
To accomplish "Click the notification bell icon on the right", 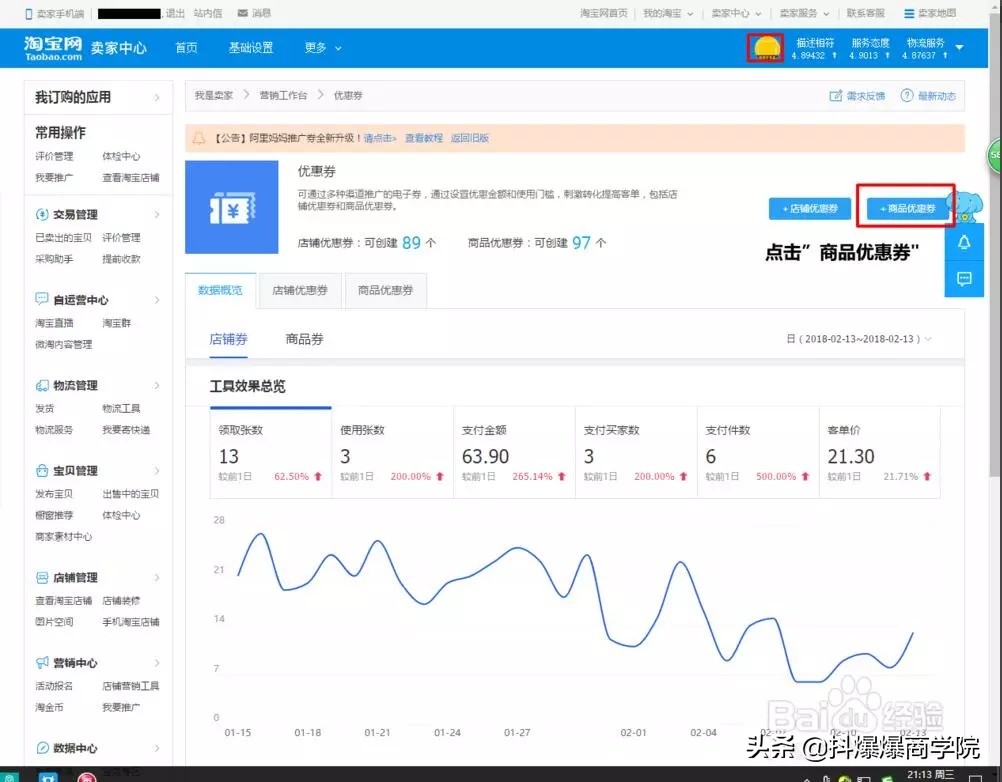I will pyautogui.click(x=964, y=241).
